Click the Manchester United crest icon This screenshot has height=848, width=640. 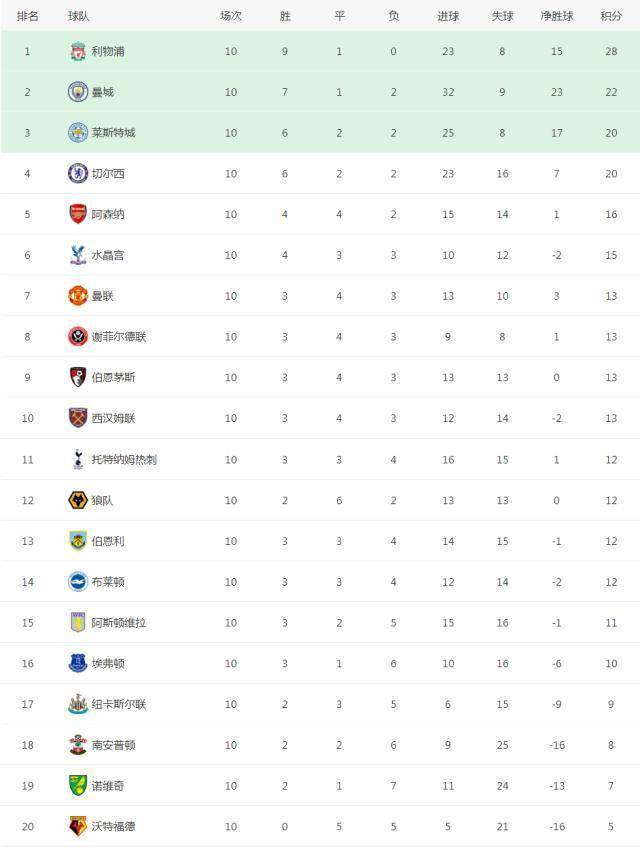click(x=78, y=296)
